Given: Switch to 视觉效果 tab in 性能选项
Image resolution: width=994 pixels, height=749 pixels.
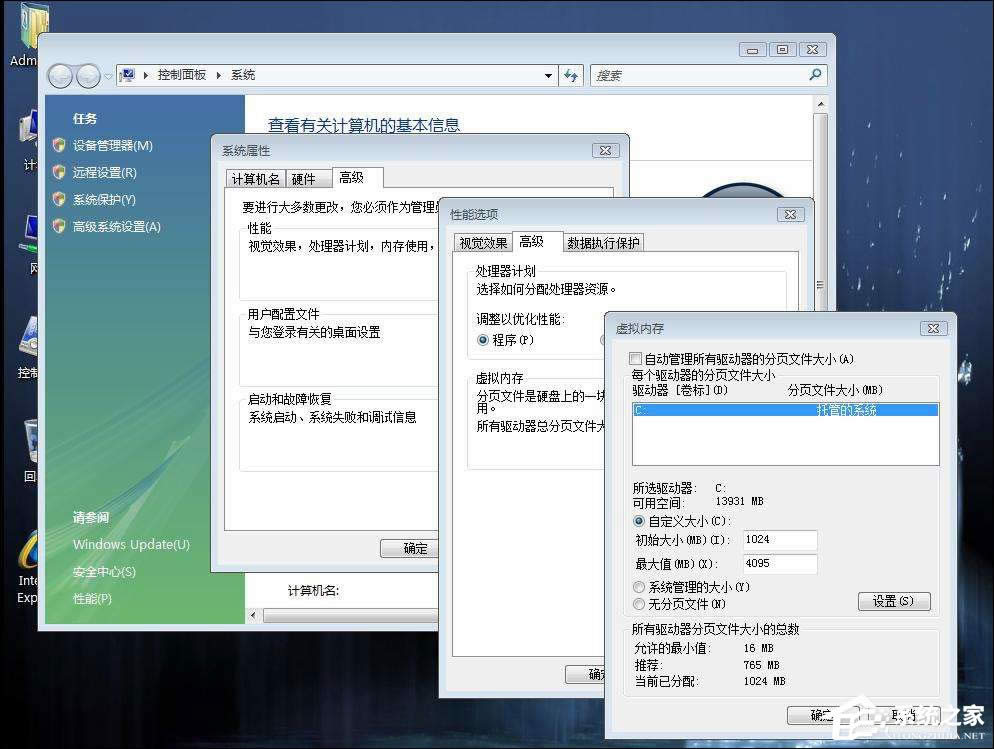Looking at the screenshot, I should (x=482, y=243).
